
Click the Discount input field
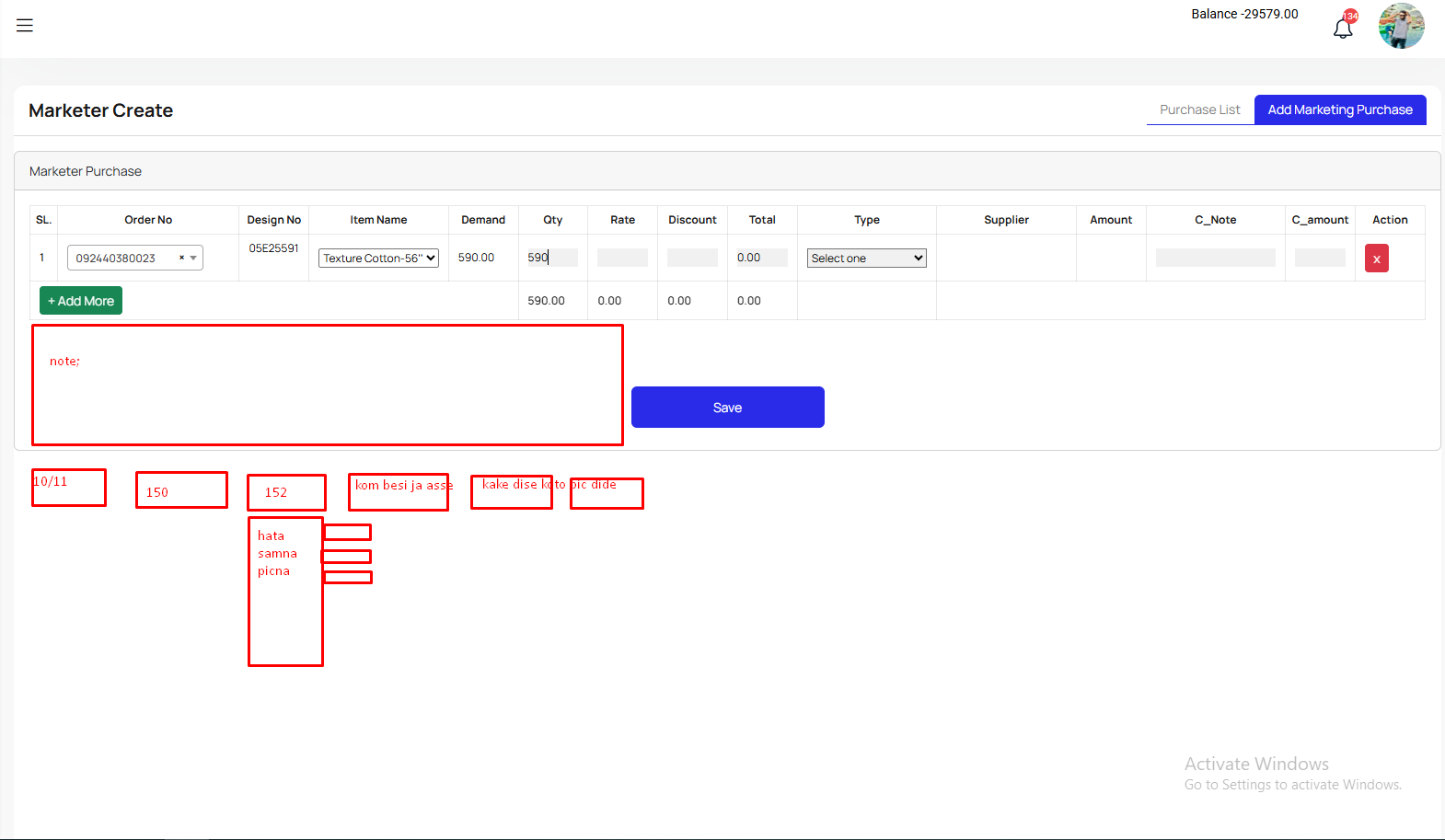692,258
